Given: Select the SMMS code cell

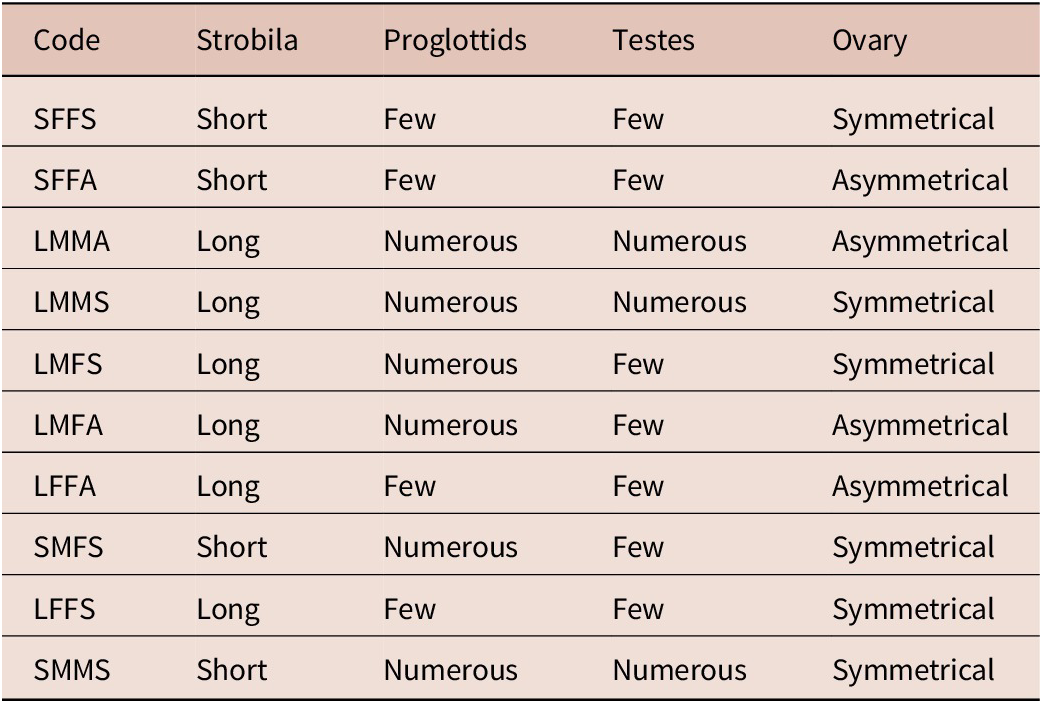Looking at the screenshot, I should tap(72, 670).
